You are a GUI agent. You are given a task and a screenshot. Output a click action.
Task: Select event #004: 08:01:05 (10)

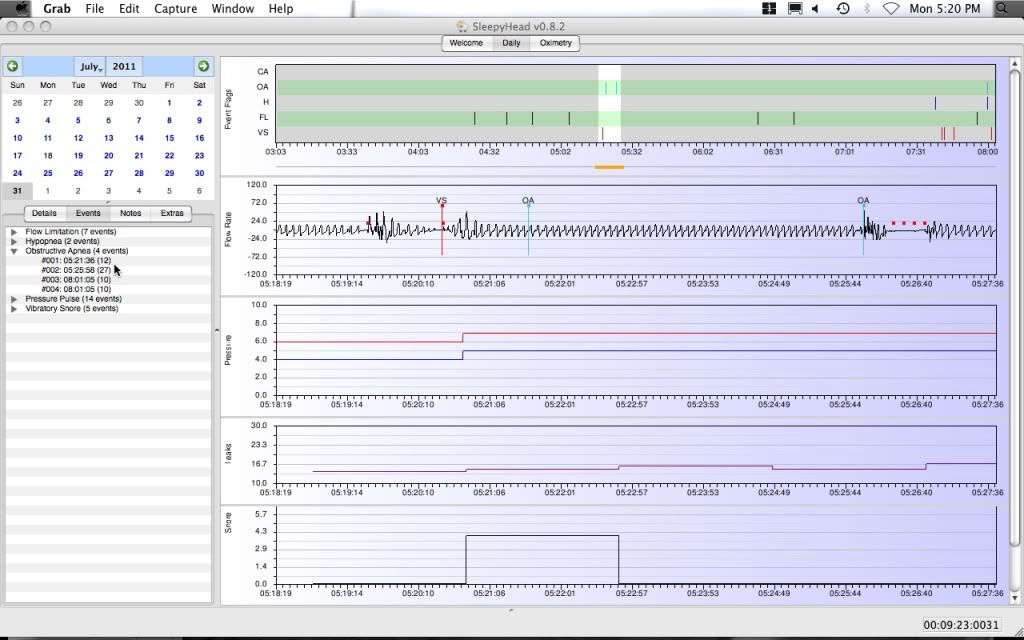pos(76,289)
